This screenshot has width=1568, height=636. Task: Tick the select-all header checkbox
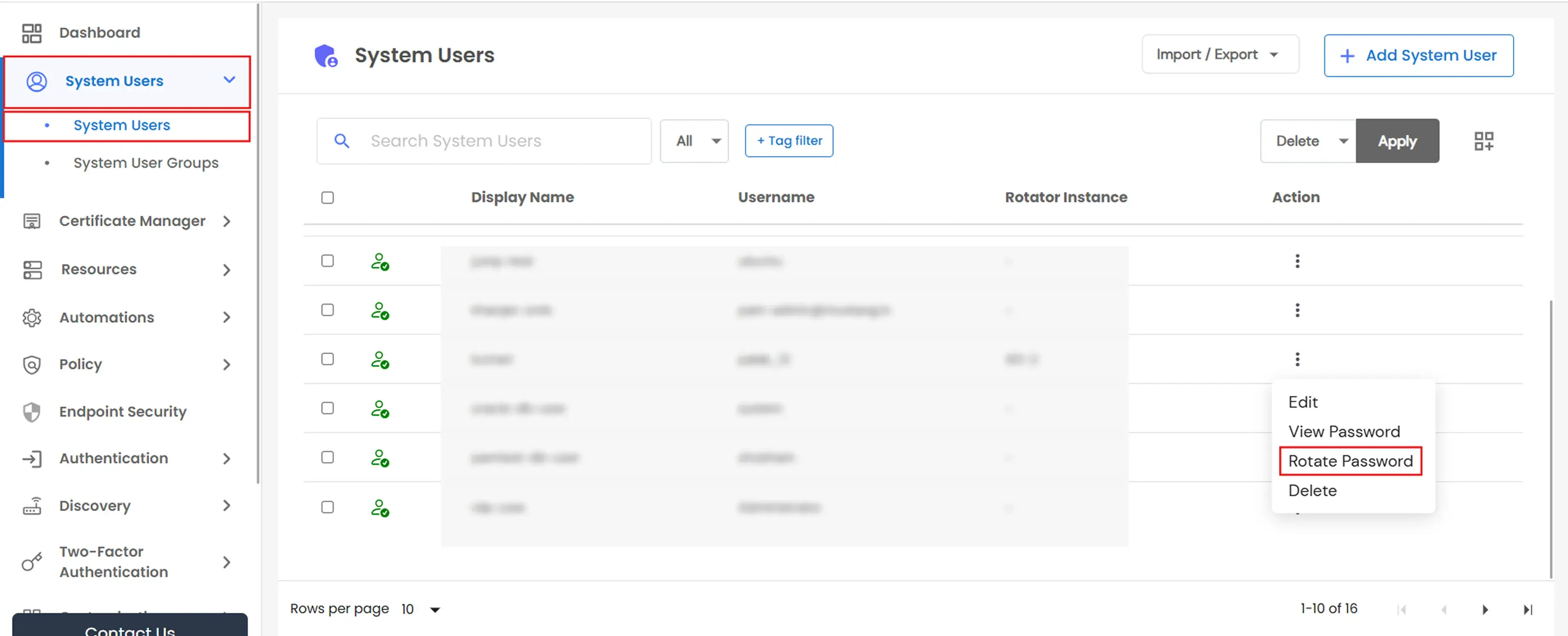pos(328,197)
